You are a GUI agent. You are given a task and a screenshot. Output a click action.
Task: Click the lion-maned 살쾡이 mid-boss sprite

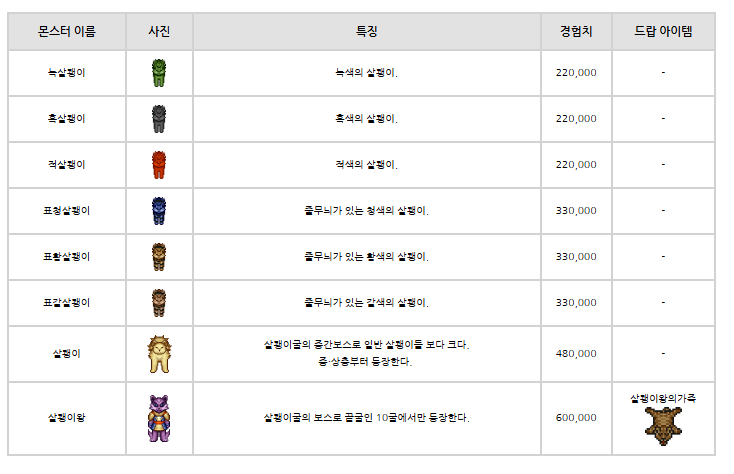[159, 354]
